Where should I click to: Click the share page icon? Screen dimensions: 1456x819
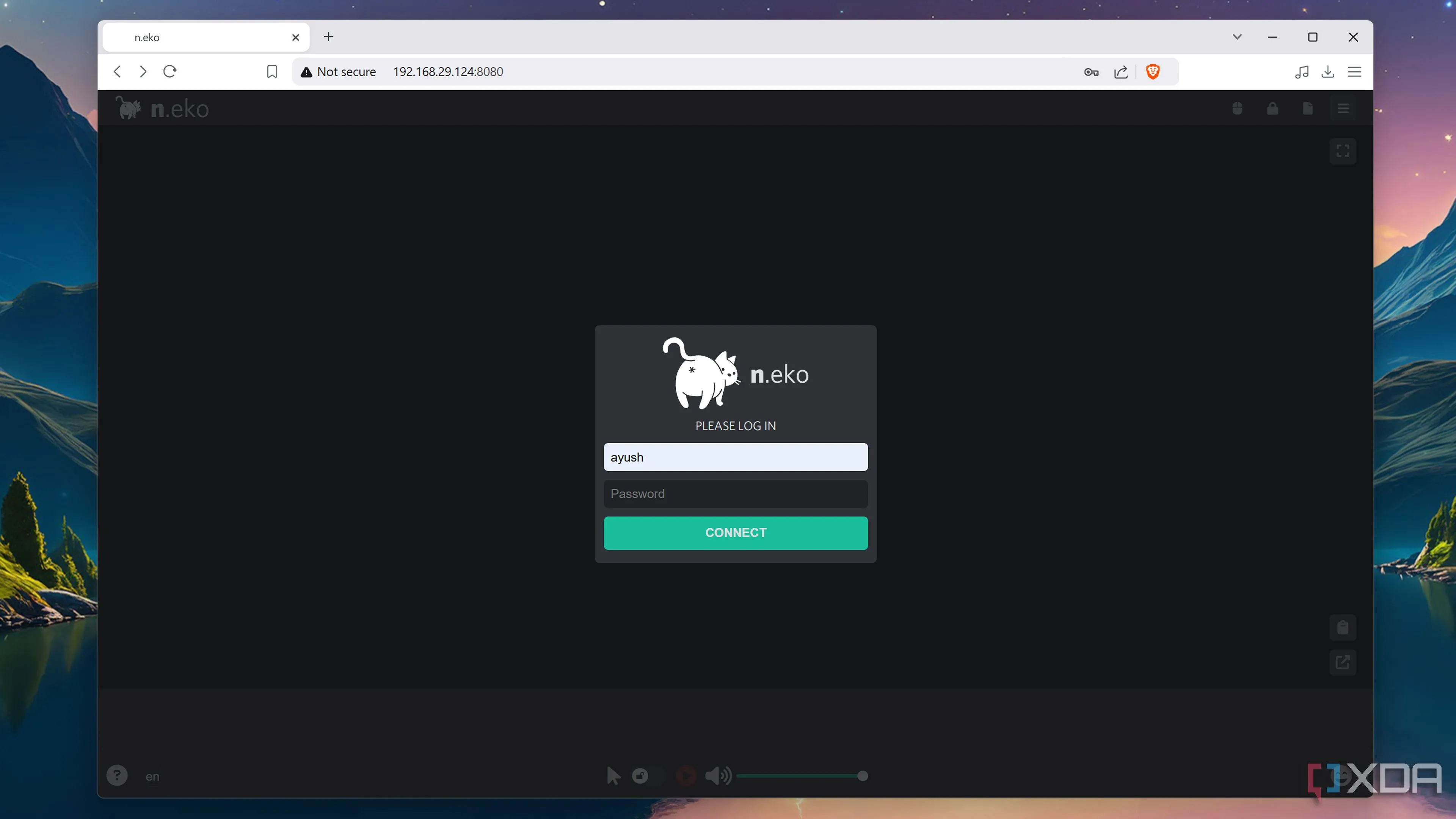[x=1121, y=72]
